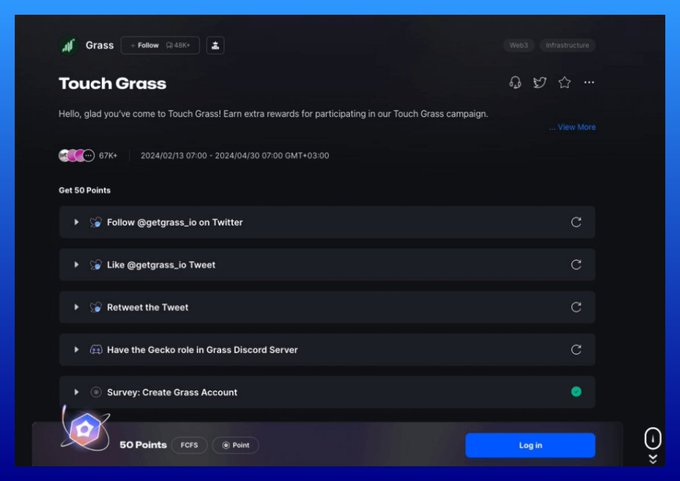Click the Touch Grass title
The image size is (680, 481).
click(x=112, y=83)
